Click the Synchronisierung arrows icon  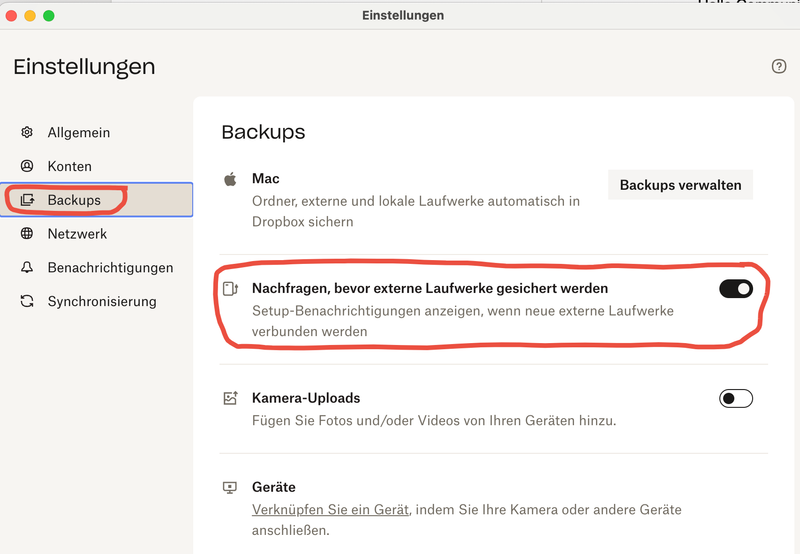coord(27,302)
